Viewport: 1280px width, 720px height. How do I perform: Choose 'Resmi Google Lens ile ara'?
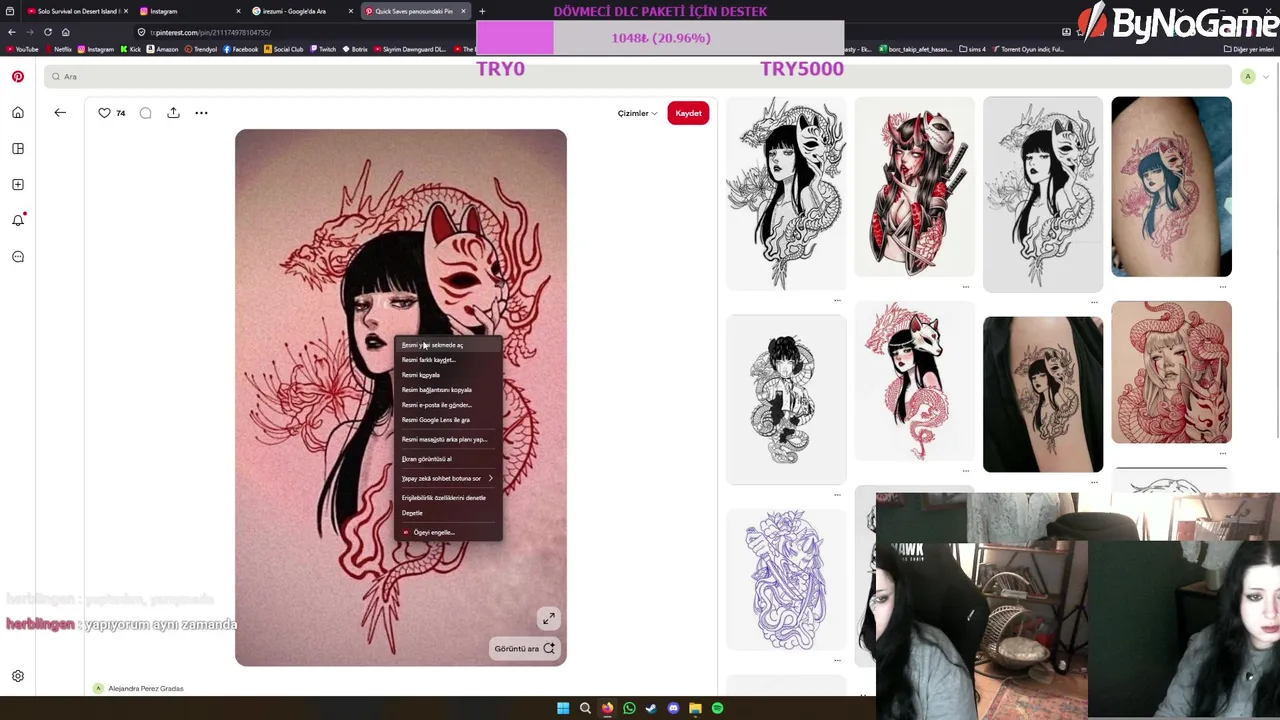[x=447, y=420]
